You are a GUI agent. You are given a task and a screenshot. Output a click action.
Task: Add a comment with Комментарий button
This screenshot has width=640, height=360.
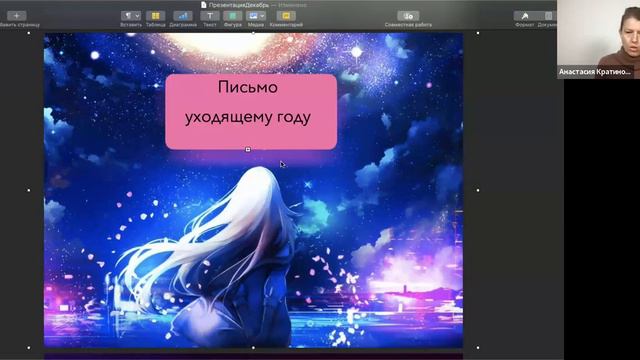coord(286,16)
